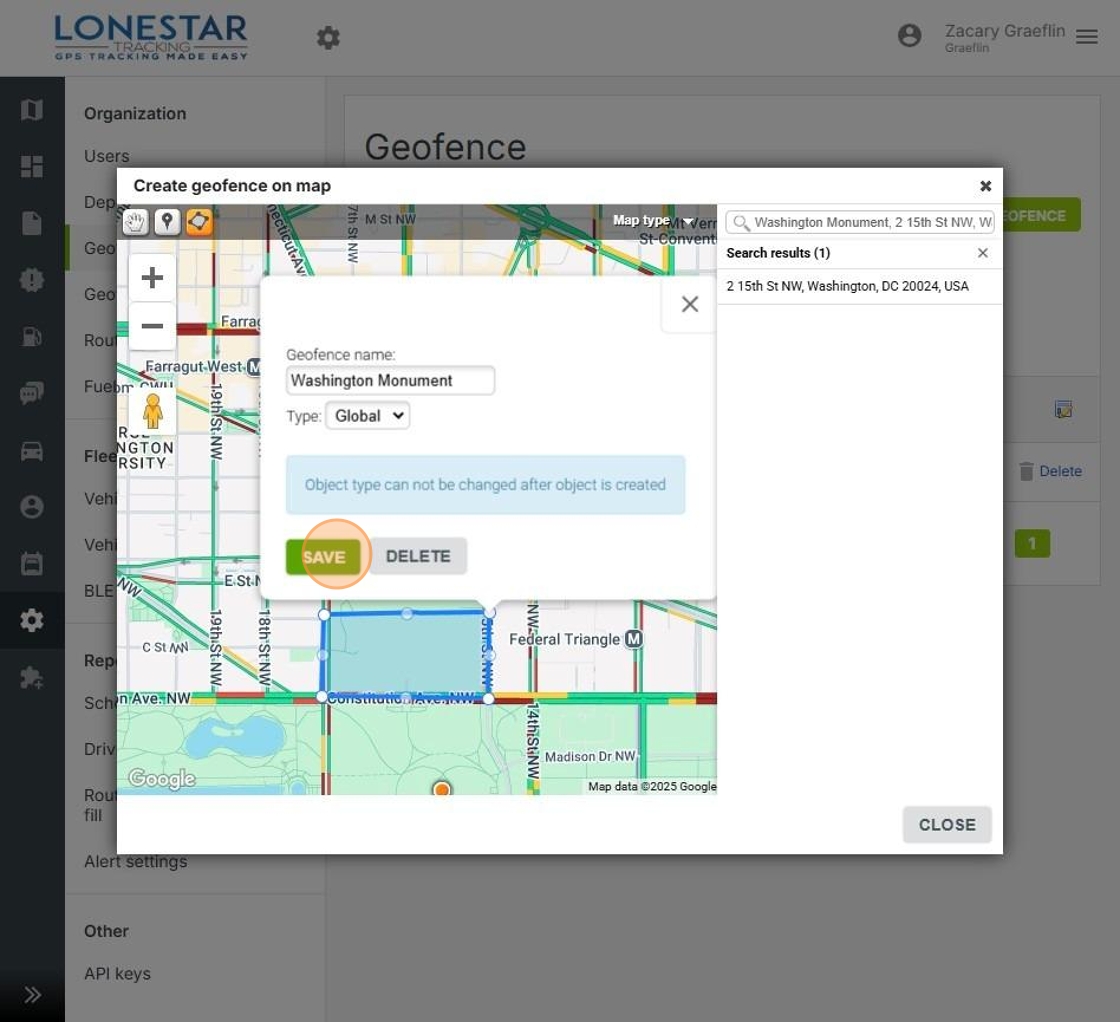Dismiss the Search results panel
Viewport: 1120px width, 1022px height.
point(983,253)
